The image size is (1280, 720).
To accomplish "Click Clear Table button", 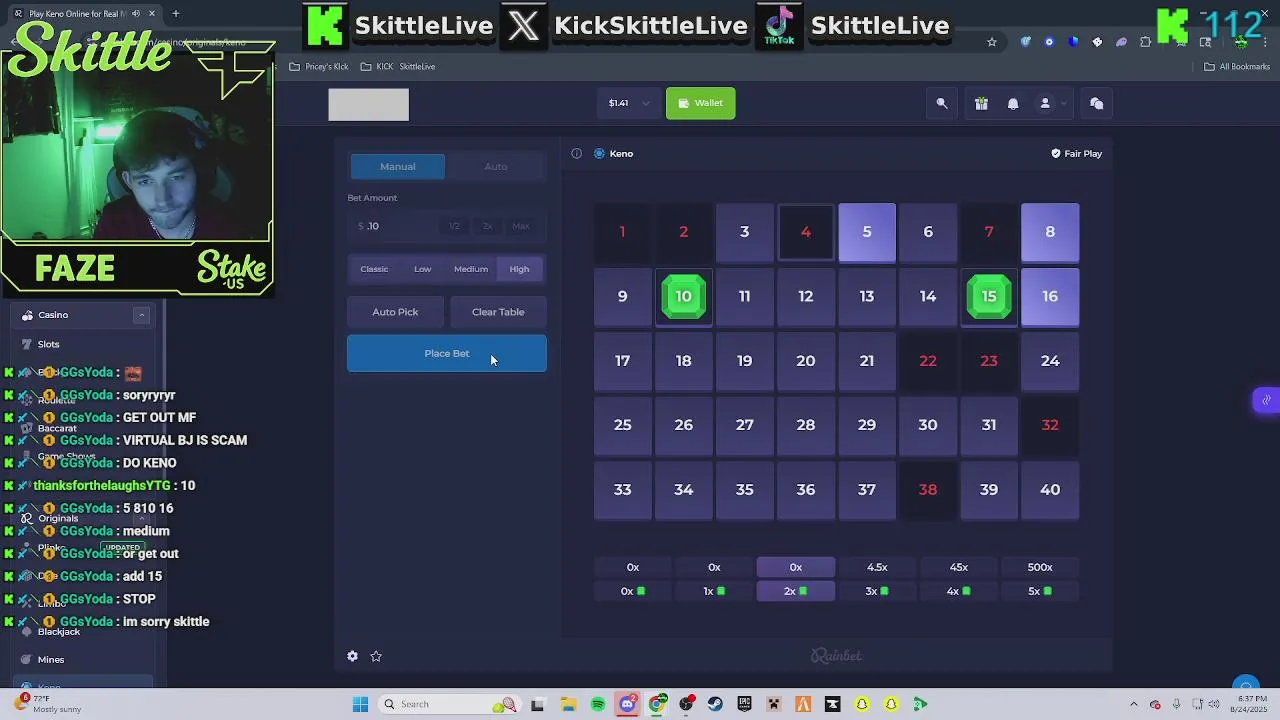I will [x=498, y=312].
